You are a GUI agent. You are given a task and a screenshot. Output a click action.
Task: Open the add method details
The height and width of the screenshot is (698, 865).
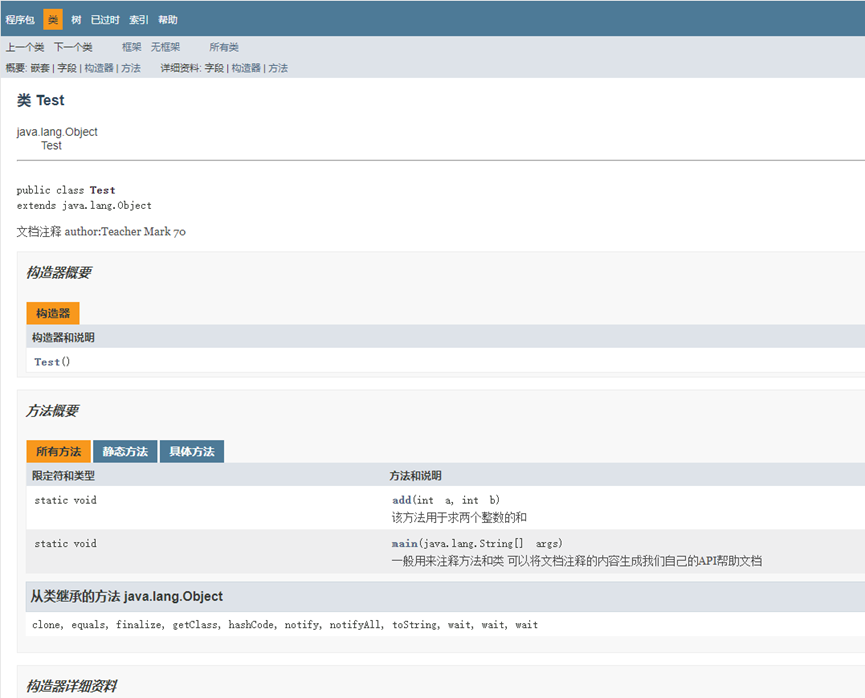(401, 499)
